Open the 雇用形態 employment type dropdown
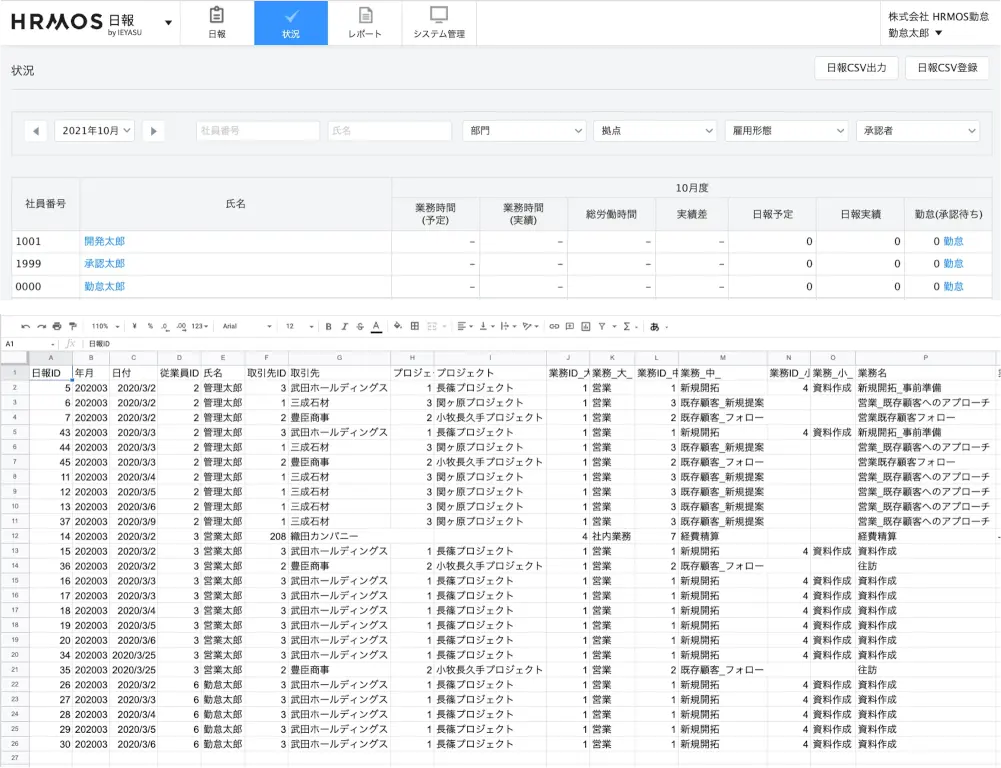1001x768 pixels. (x=786, y=131)
